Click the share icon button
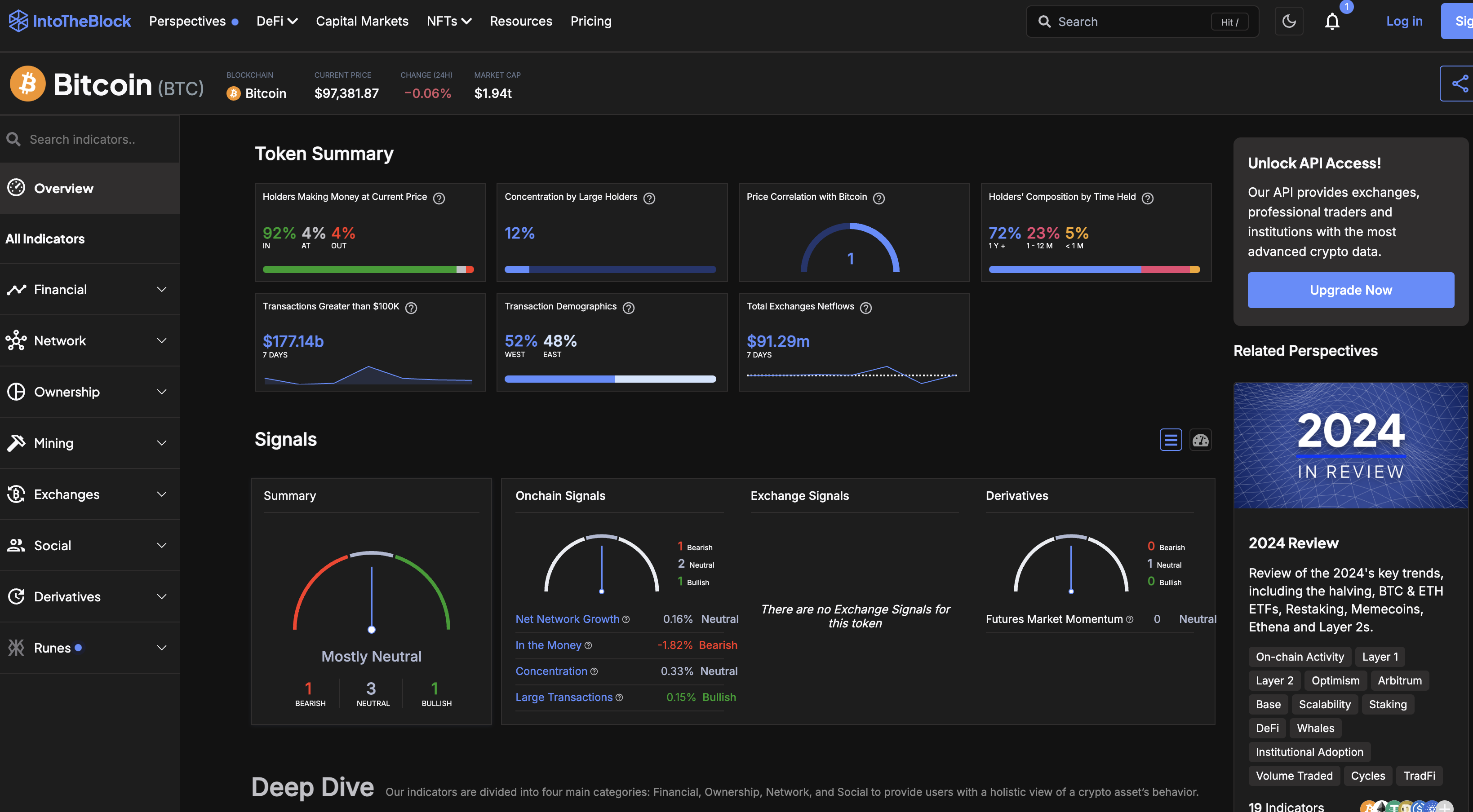The image size is (1473, 812). coord(1459,84)
